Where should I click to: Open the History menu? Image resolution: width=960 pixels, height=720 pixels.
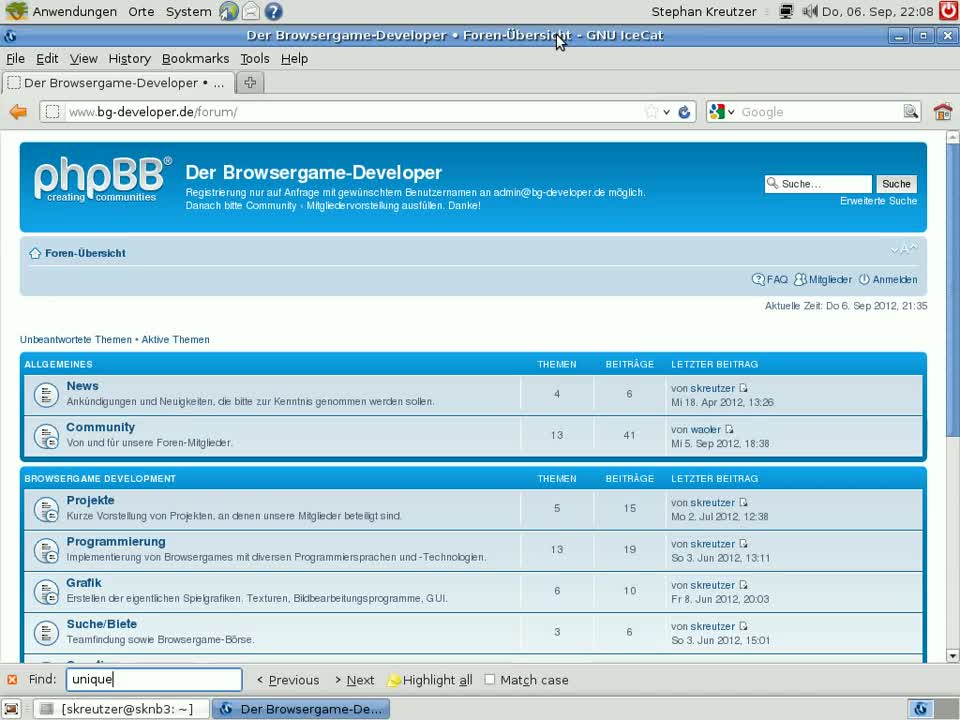[129, 59]
